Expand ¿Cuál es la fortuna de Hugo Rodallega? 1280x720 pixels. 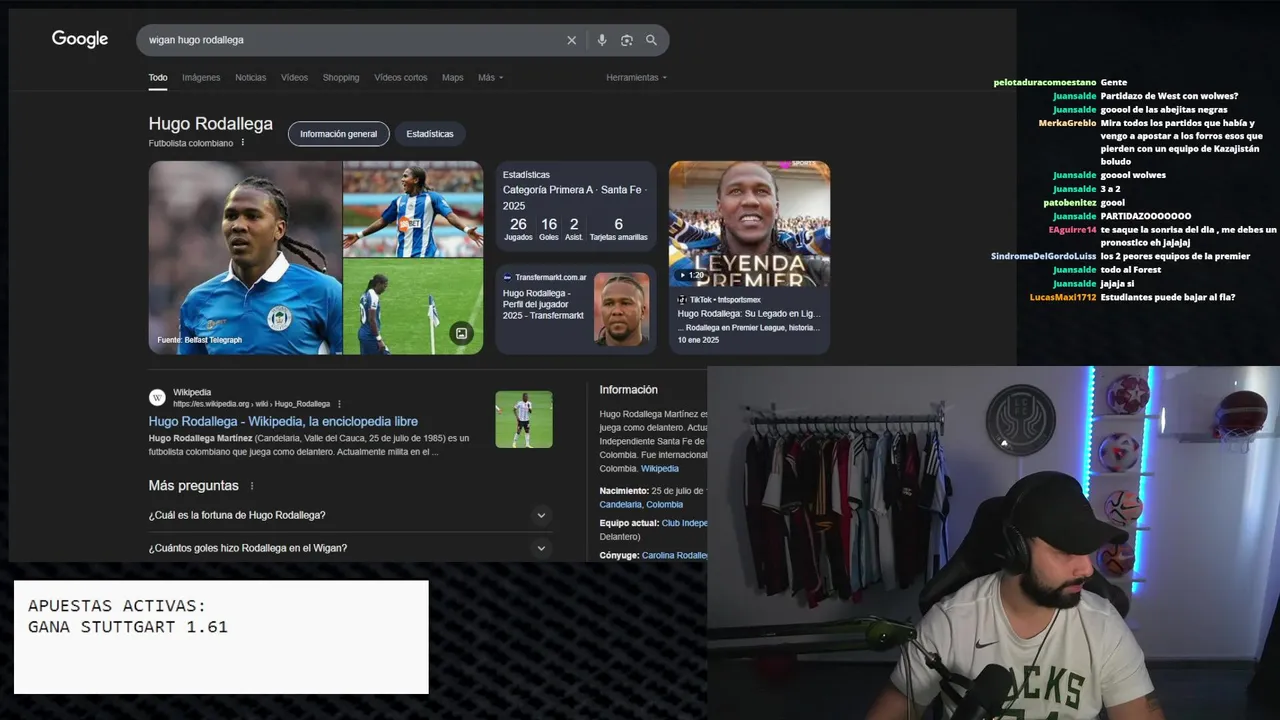(349, 515)
